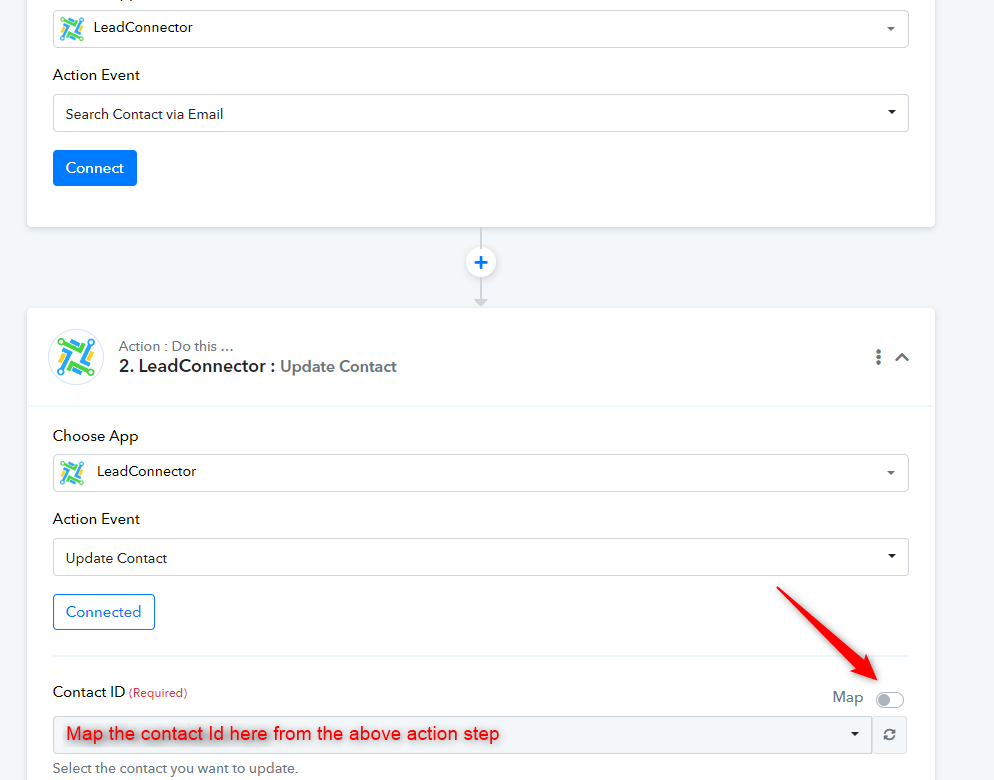
Task: Toggle the Map switch for Contact ID
Action: point(889,699)
